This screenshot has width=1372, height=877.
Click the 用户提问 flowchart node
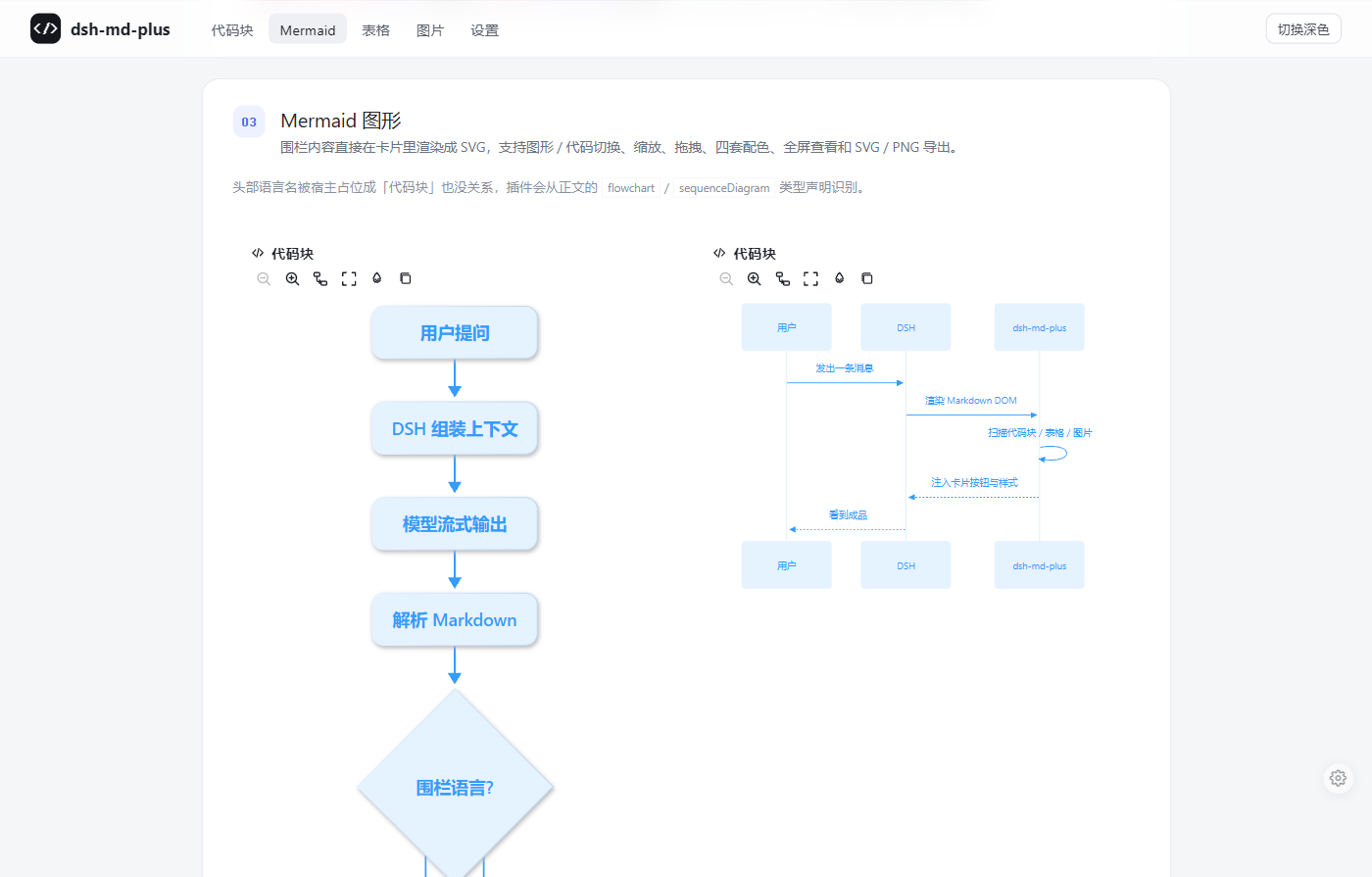coord(455,333)
